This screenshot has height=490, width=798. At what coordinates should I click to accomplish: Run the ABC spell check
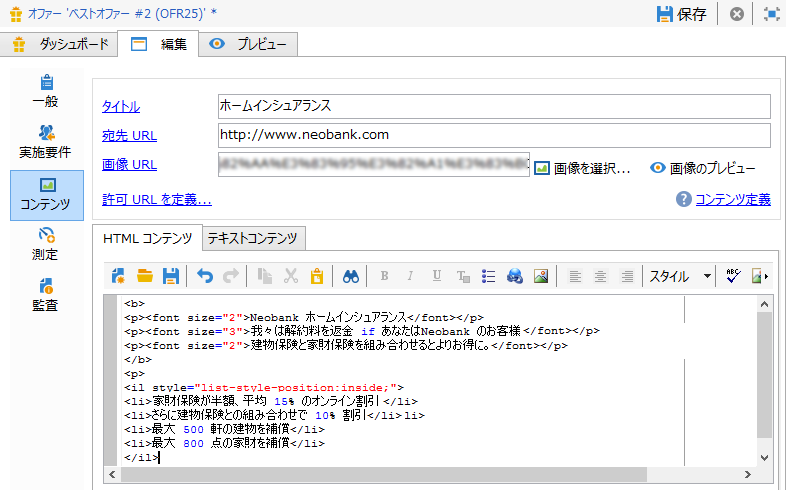(x=733, y=276)
